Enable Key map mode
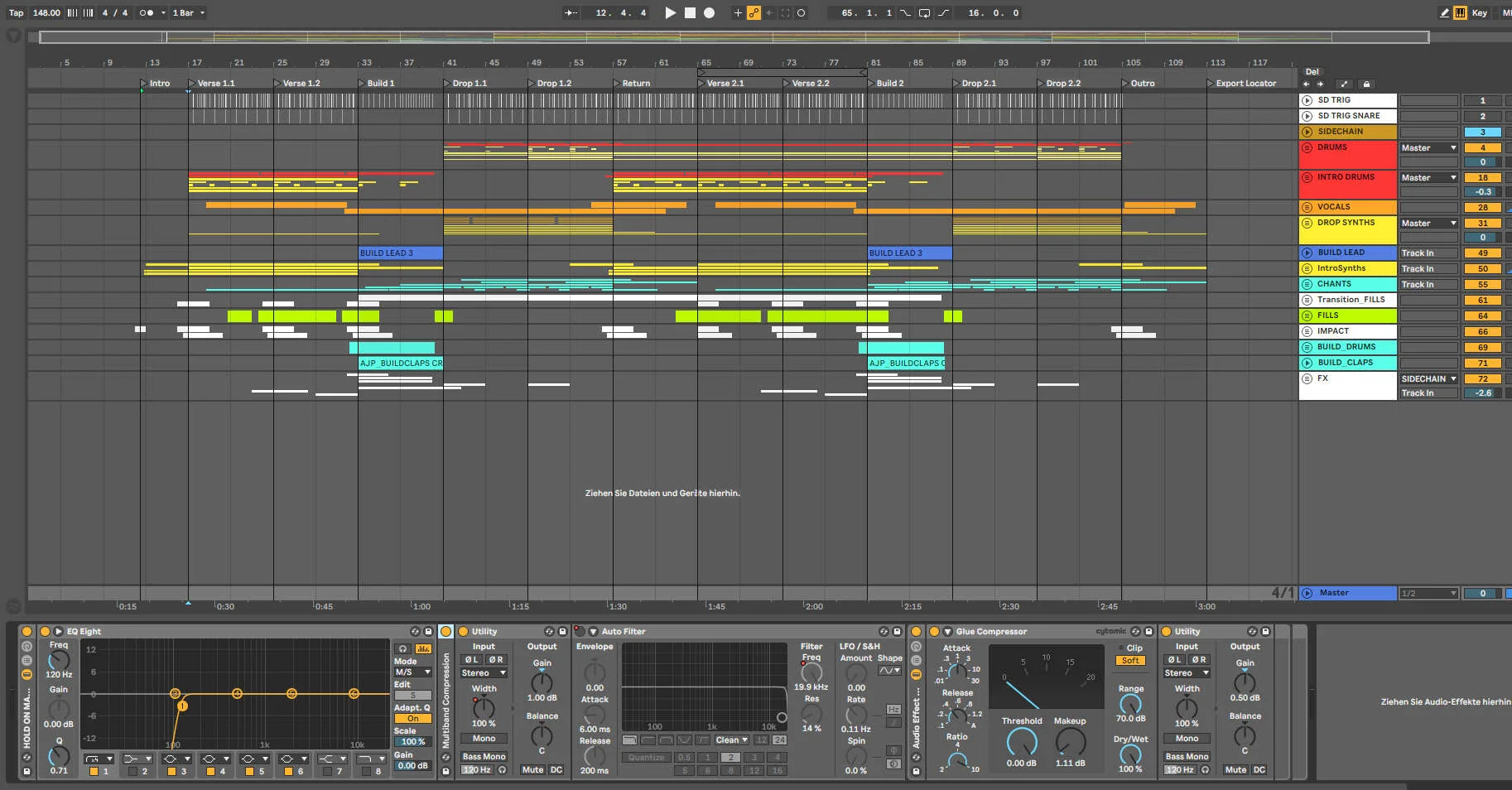The width and height of the screenshot is (1512, 790). [x=1480, y=12]
